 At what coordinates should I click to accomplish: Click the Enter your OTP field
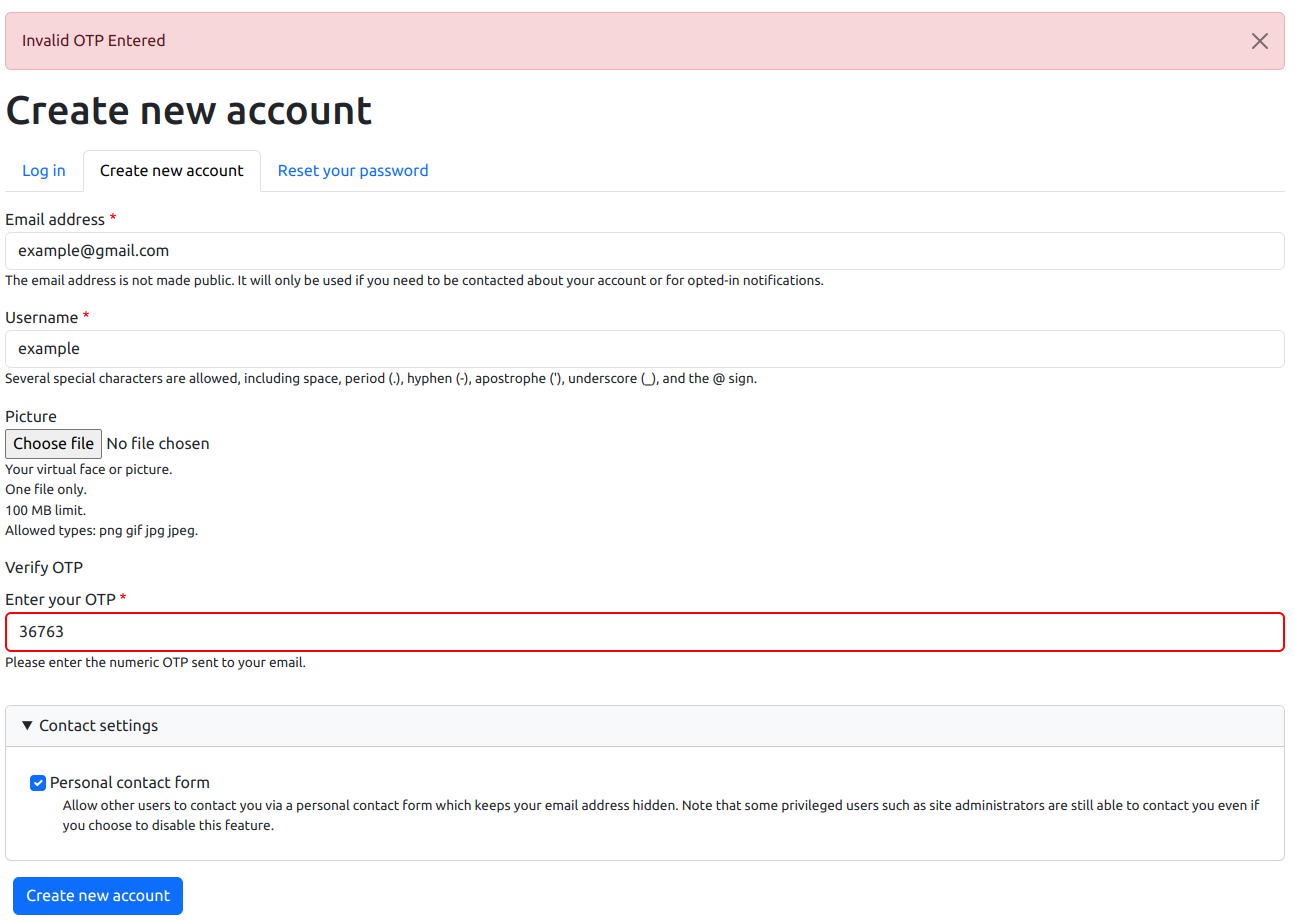tap(644, 632)
